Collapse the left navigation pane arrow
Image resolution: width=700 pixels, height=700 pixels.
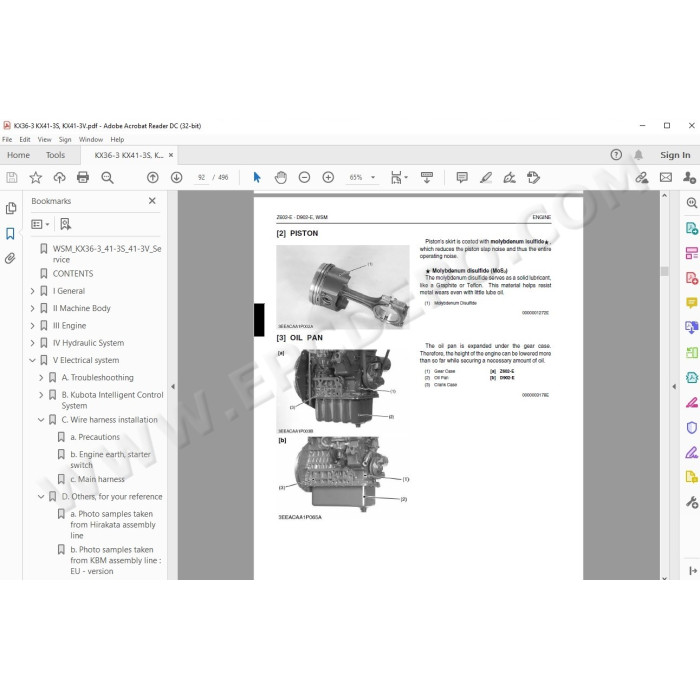pos(173,387)
